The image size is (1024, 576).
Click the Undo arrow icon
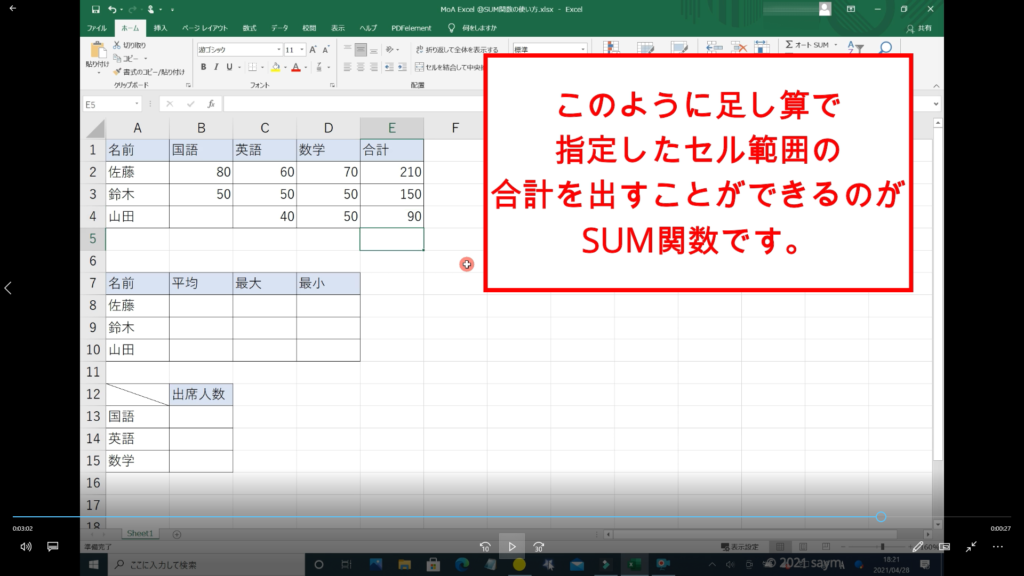tap(112, 9)
